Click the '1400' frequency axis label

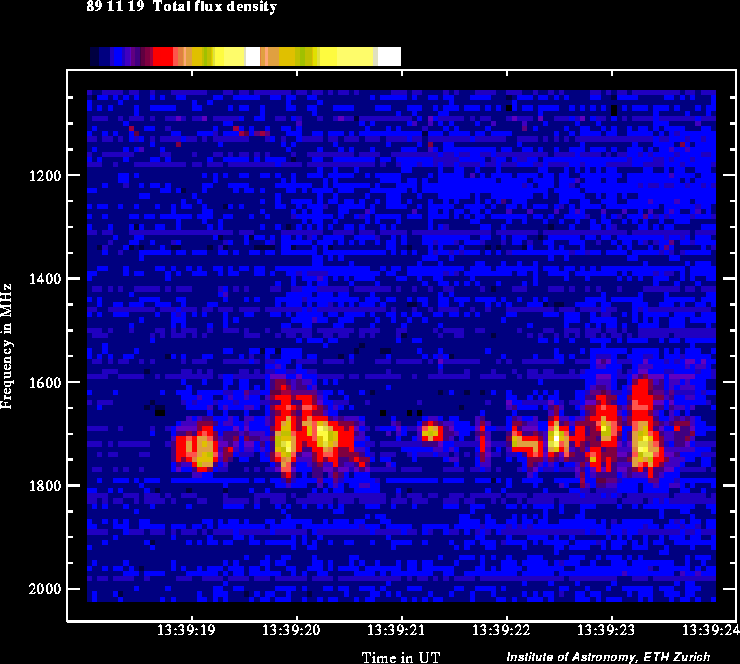pos(45,279)
